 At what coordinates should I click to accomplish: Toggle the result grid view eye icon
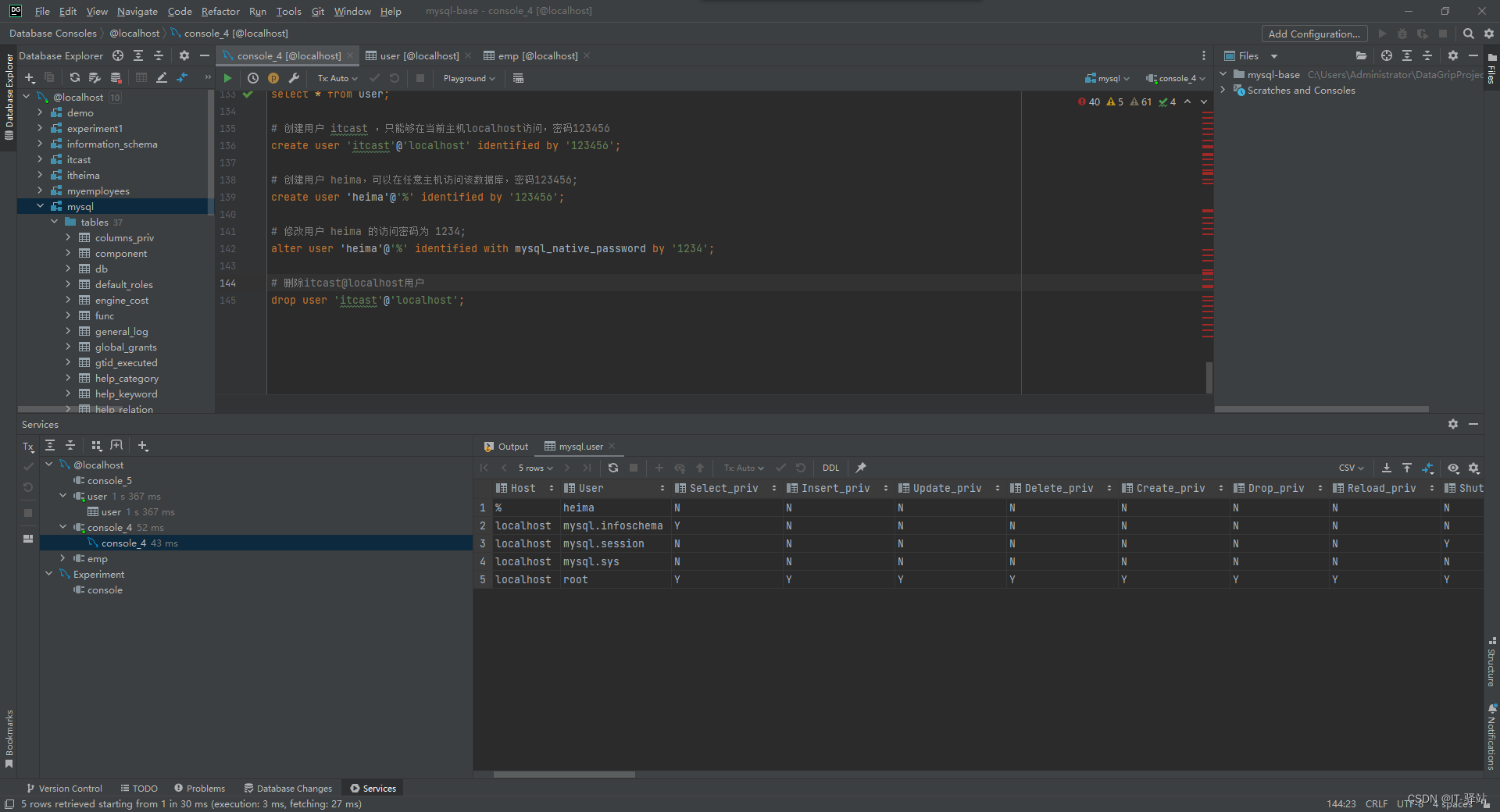pos(1453,468)
